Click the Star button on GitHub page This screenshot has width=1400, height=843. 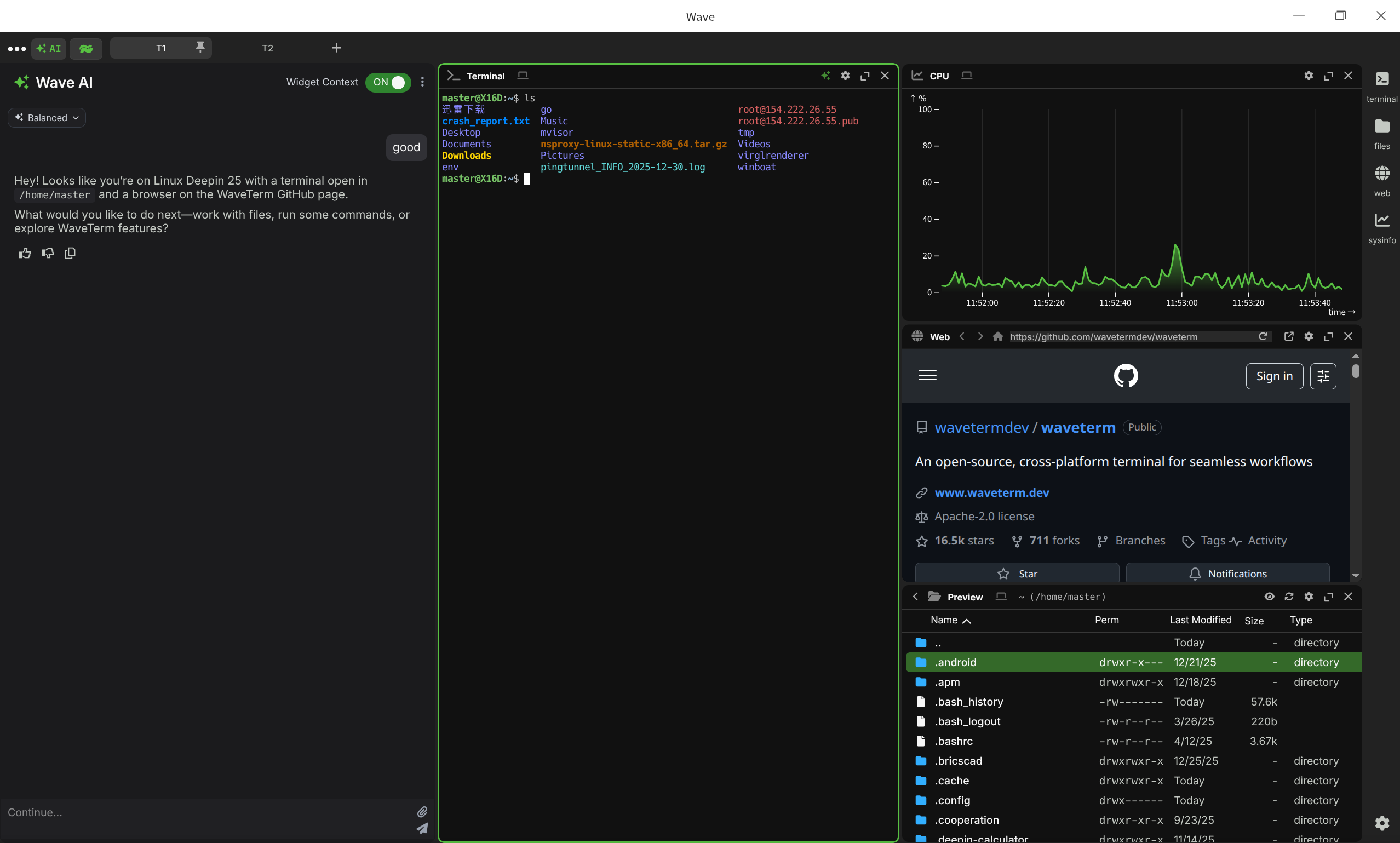[1017, 572]
